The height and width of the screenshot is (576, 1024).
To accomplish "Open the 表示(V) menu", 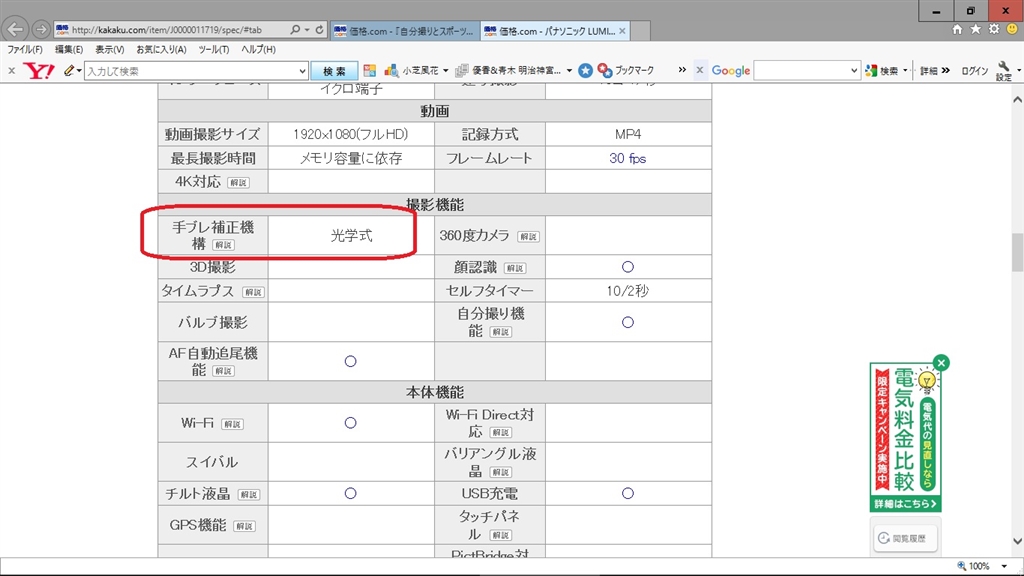I will click(x=110, y=50).
